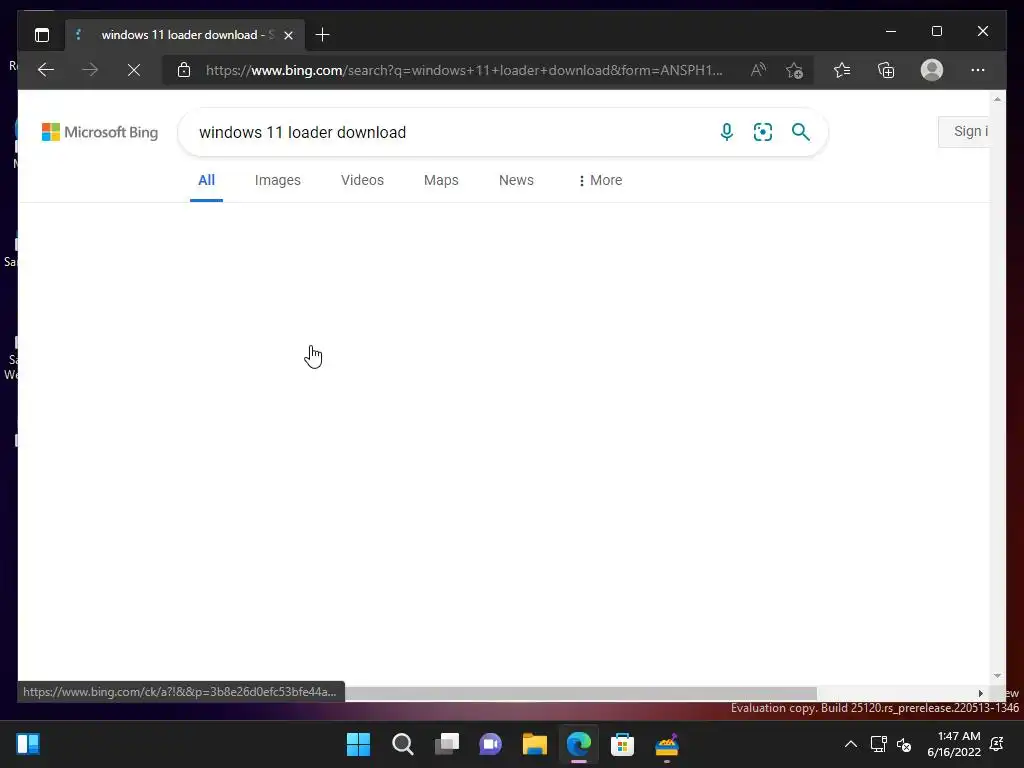Go back to previous page
1024x768 pixels.
(x=46, y=70)
